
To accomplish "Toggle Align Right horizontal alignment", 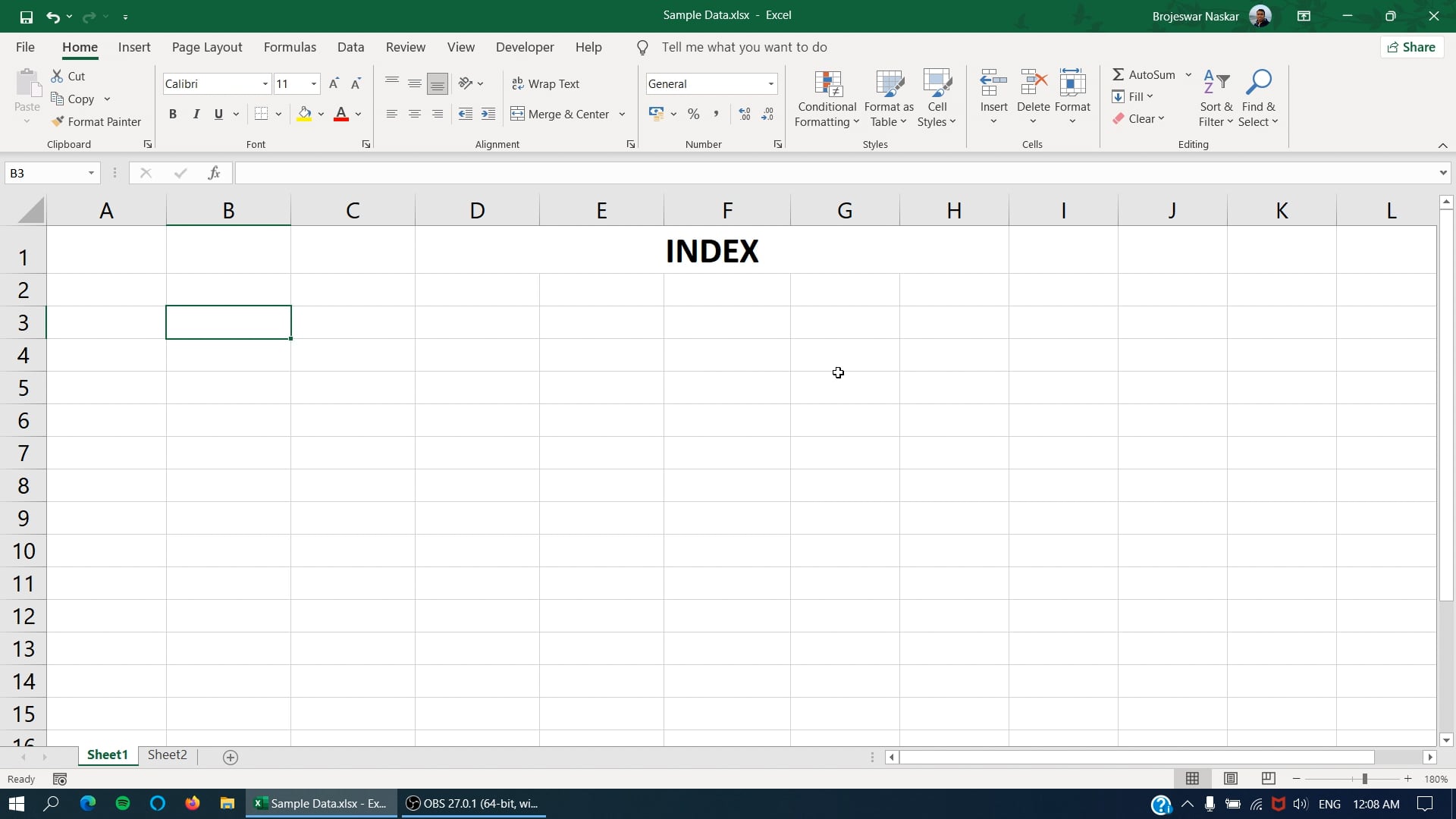I will (438, 114).
